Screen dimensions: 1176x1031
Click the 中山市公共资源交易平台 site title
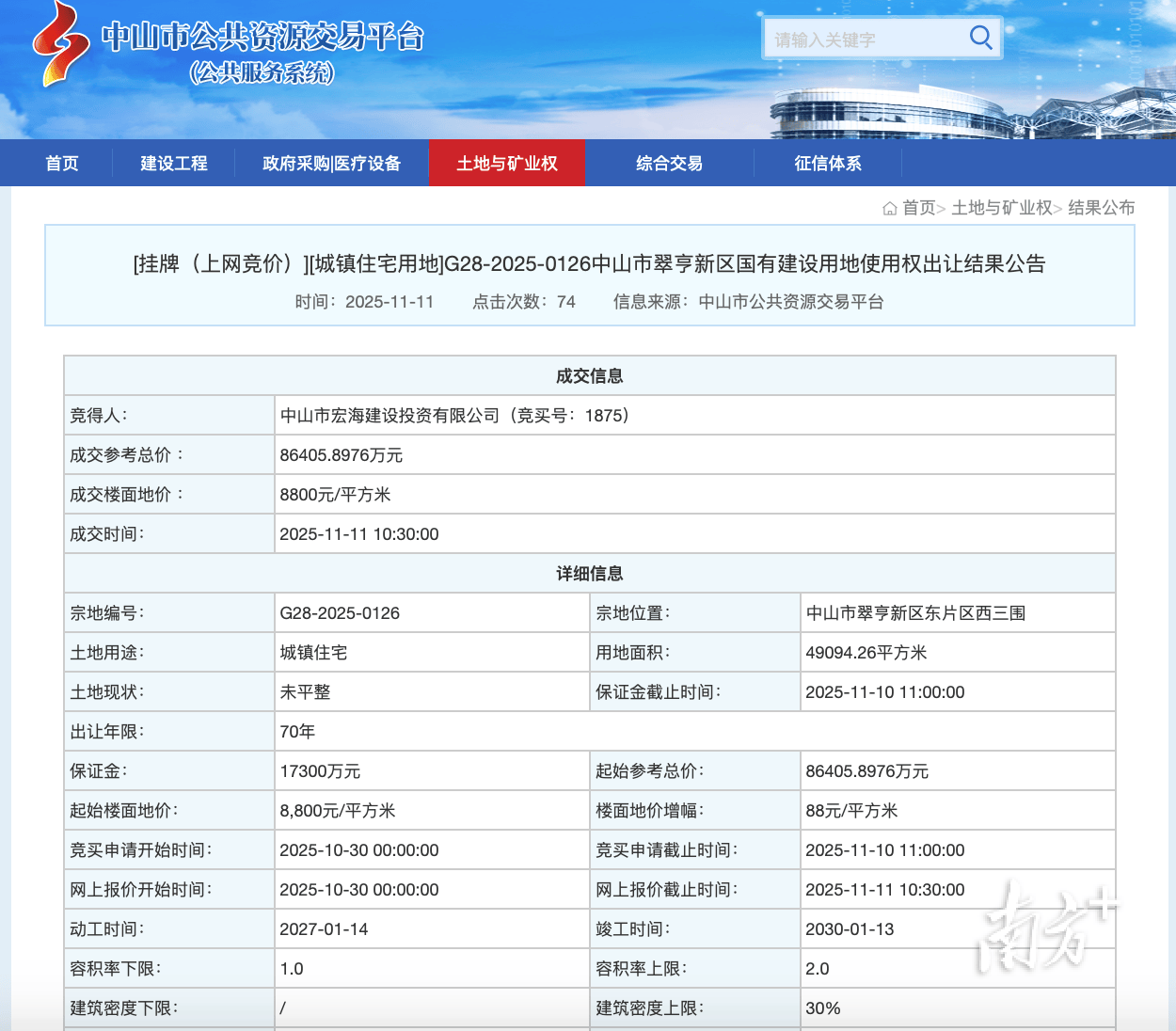(x=262, y=38)
